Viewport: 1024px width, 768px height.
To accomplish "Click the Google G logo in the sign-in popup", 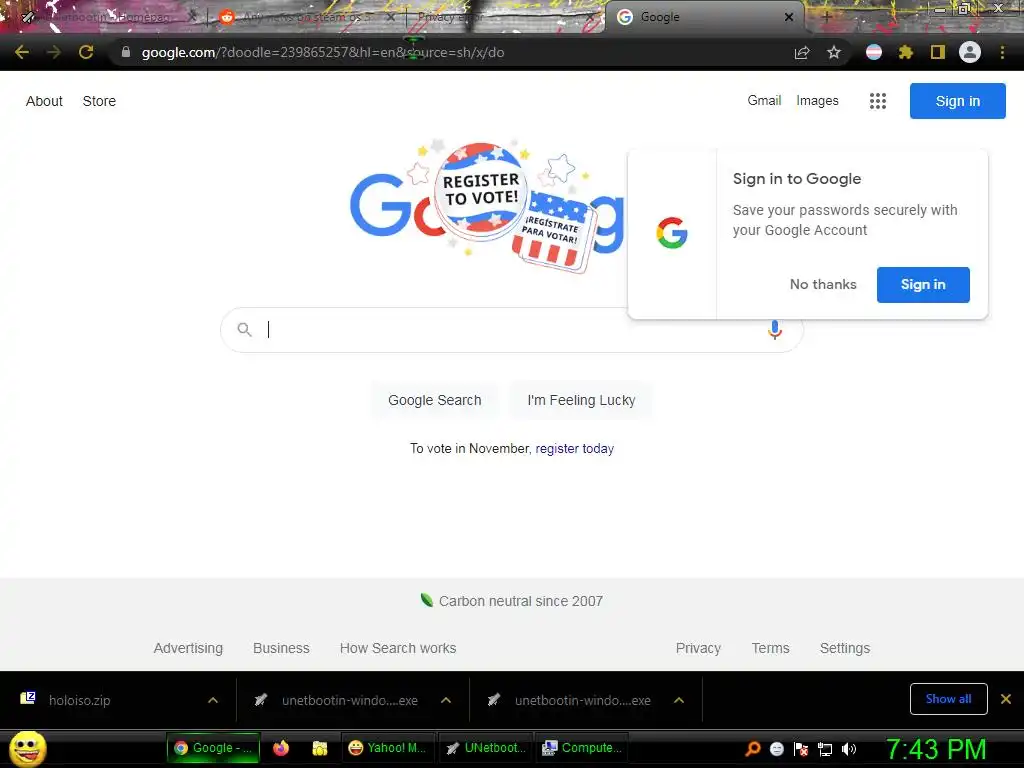I will pyautogui.click(x=672, y=233).
